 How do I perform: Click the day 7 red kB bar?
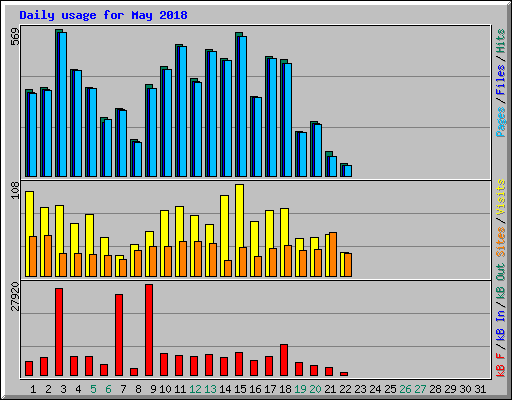pos(119,335)
